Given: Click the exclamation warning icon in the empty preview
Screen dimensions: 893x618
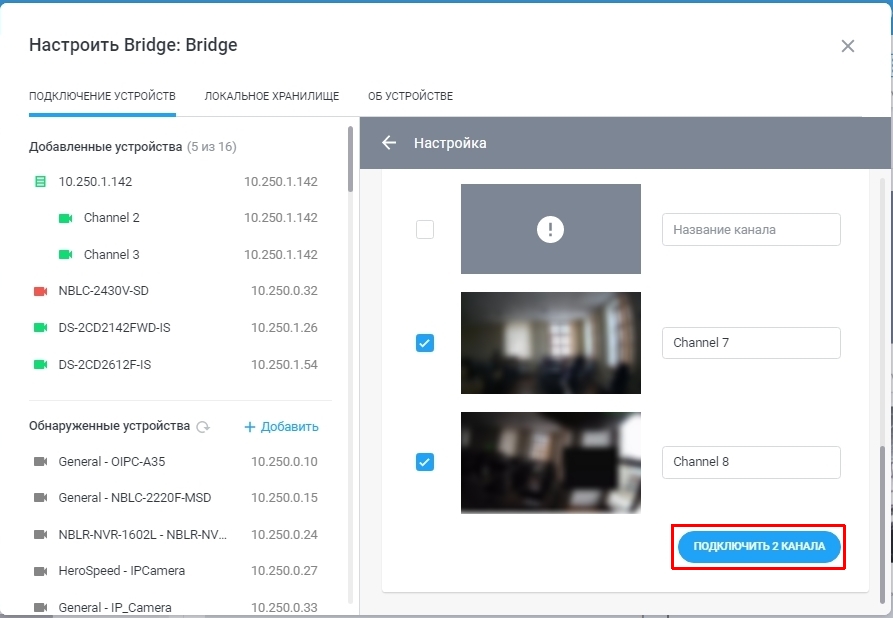Looking at the screenshot, I should 550,230.
